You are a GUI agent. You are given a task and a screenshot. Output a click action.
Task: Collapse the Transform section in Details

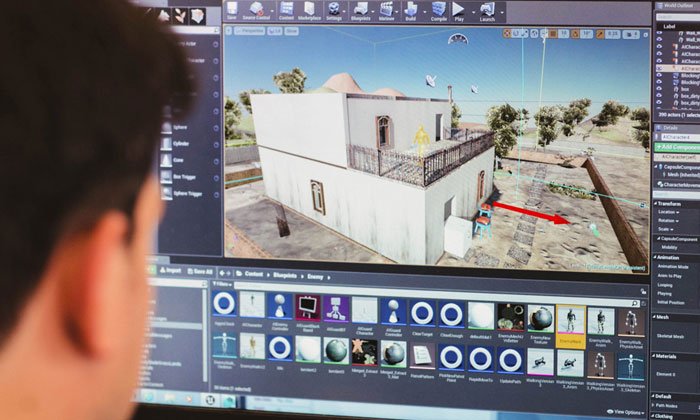pyautogui.click(x=657, y=204)
